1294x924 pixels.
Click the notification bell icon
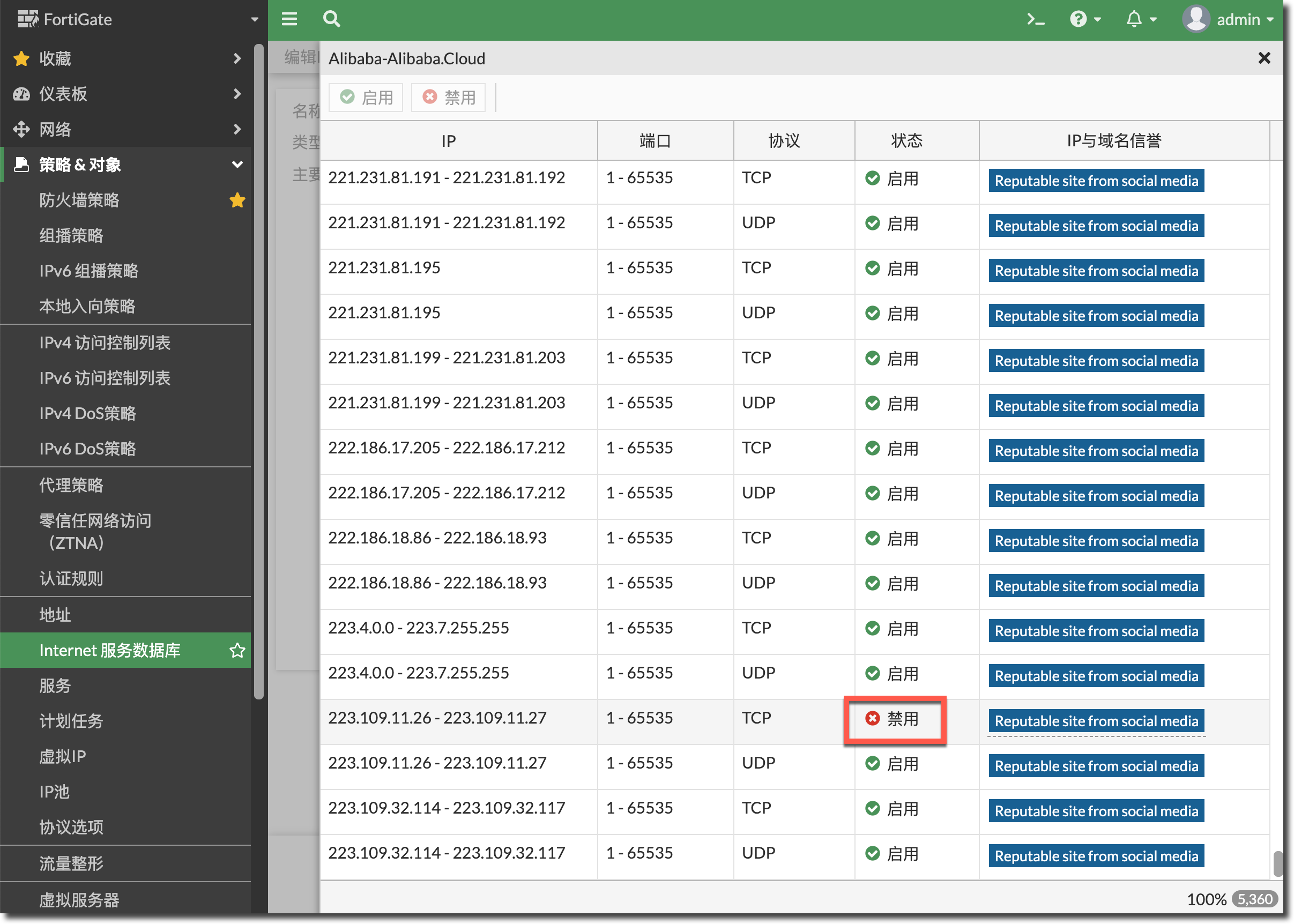coord(1134,19)
